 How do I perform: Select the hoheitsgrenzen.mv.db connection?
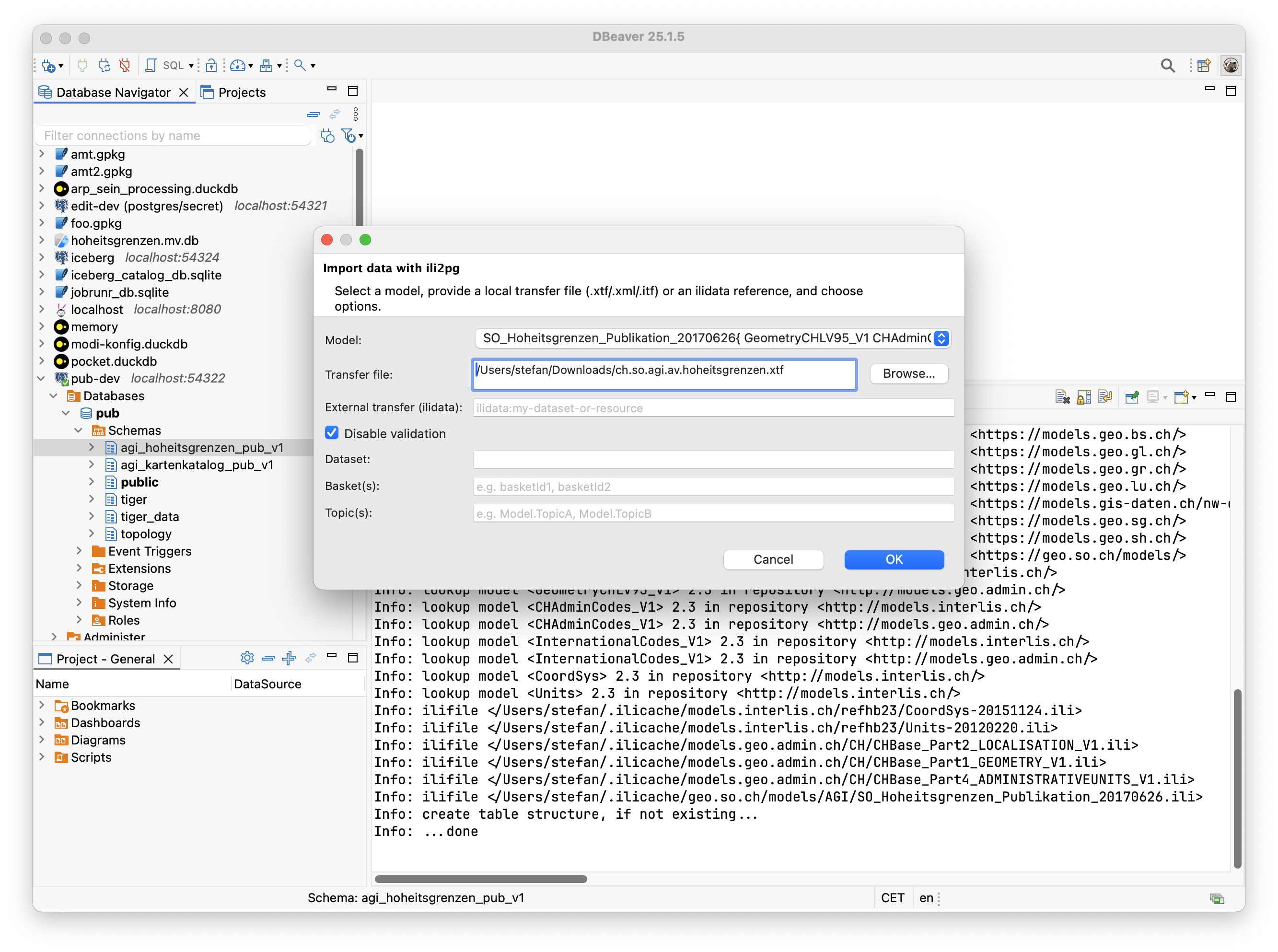[x=134, y=240]
